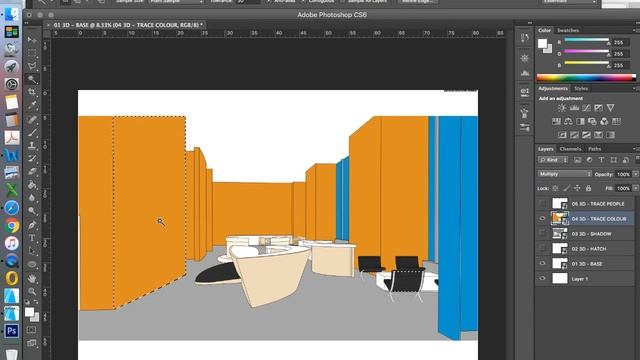Show the 05 3D - TRACE PEOPLE layer

542,204
